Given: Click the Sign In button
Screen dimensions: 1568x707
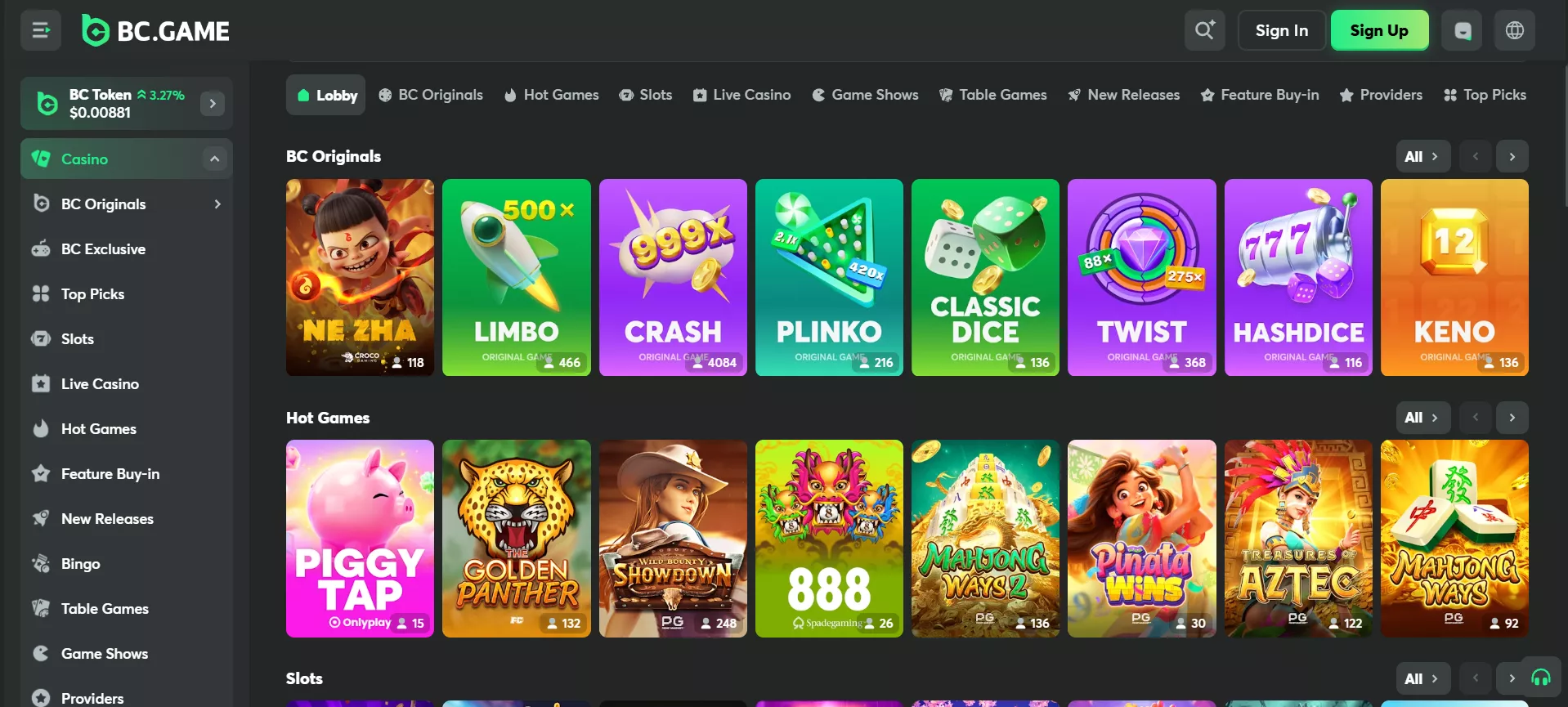Looking at the screenshot, I should tap(1281, 31).
